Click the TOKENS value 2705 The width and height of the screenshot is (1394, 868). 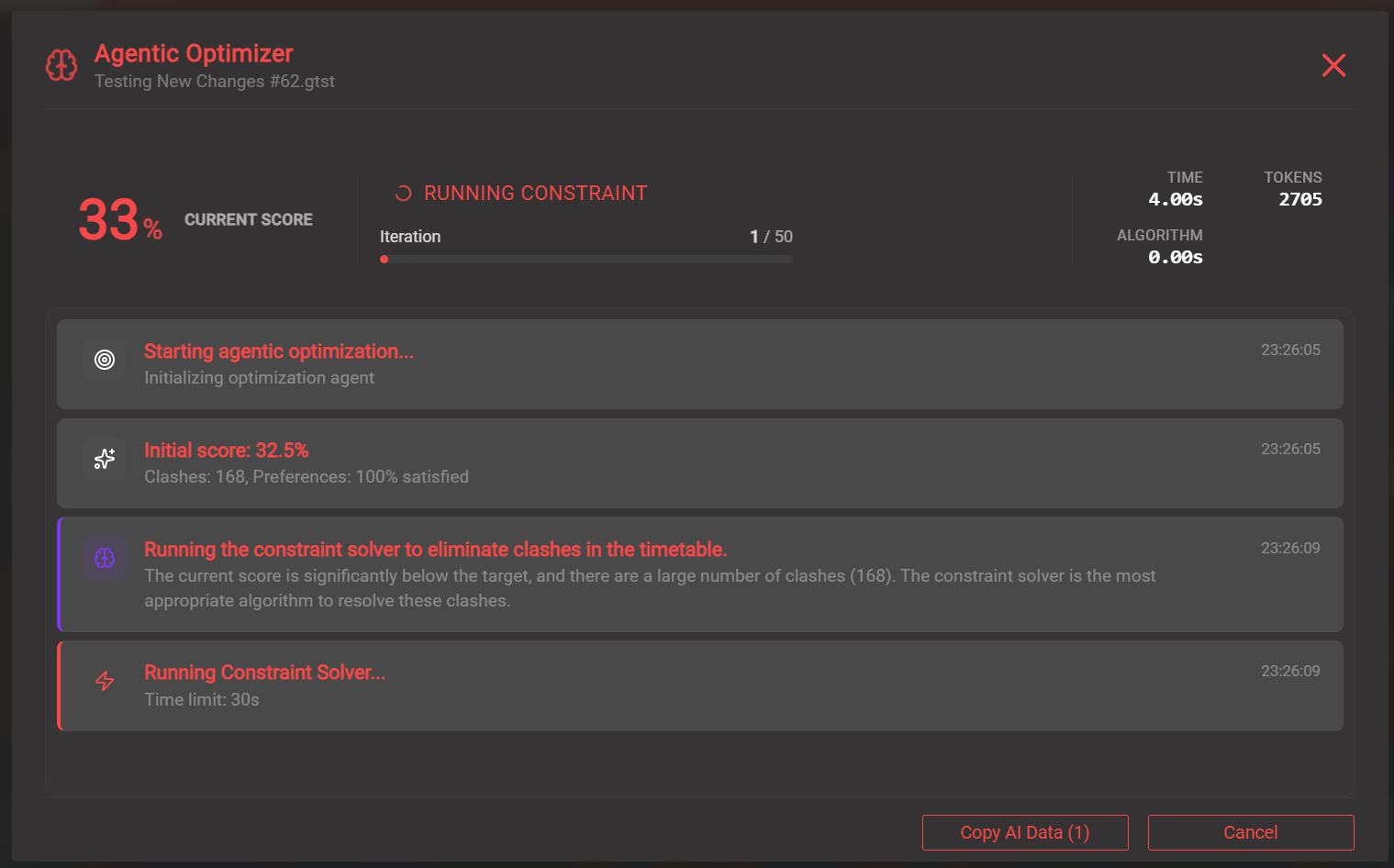coord(1299,199)
